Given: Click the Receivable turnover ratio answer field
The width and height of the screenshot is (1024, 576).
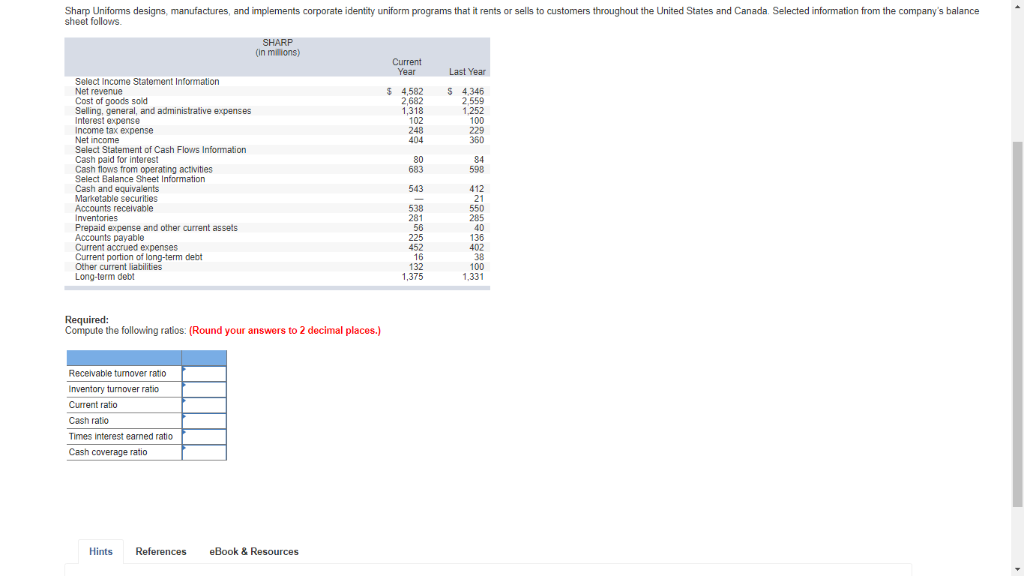Looking at the screenshot, I should coord(204,374).
